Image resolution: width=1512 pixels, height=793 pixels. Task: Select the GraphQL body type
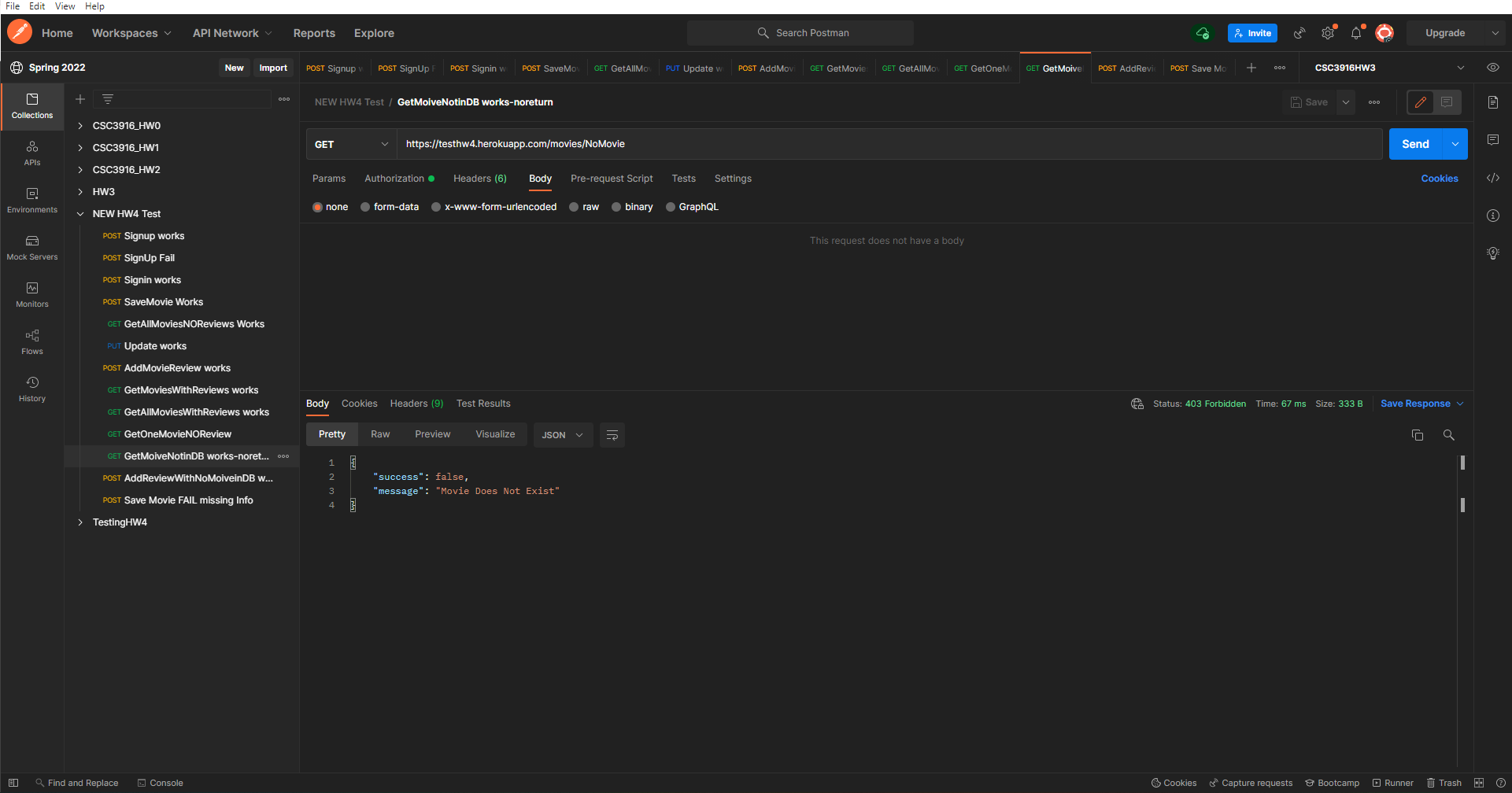[692, 206]
